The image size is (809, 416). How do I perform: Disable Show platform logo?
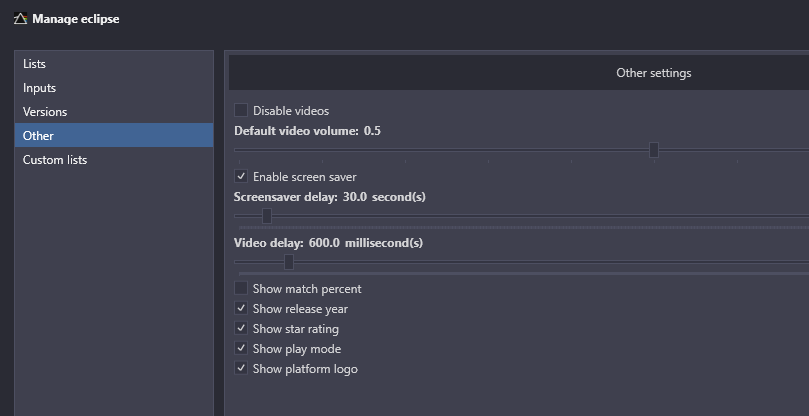click(241, 369)
